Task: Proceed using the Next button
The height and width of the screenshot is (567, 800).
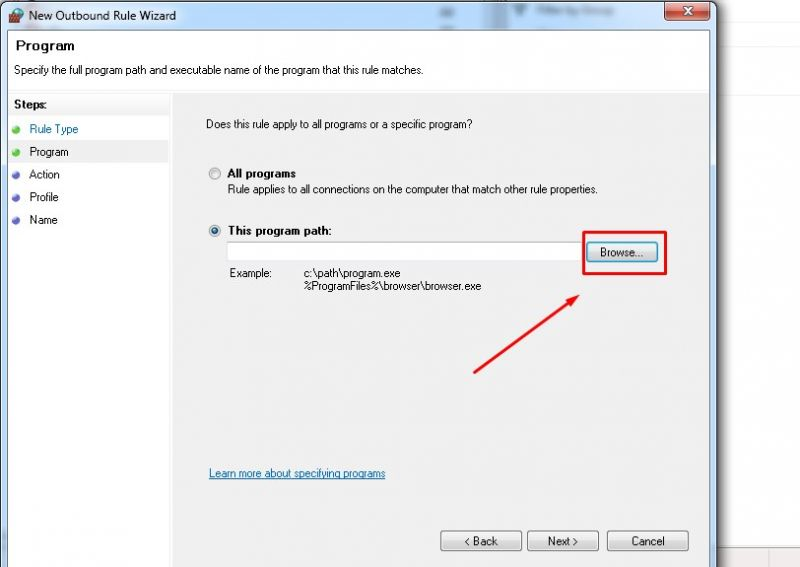Action: coord(563,541)
